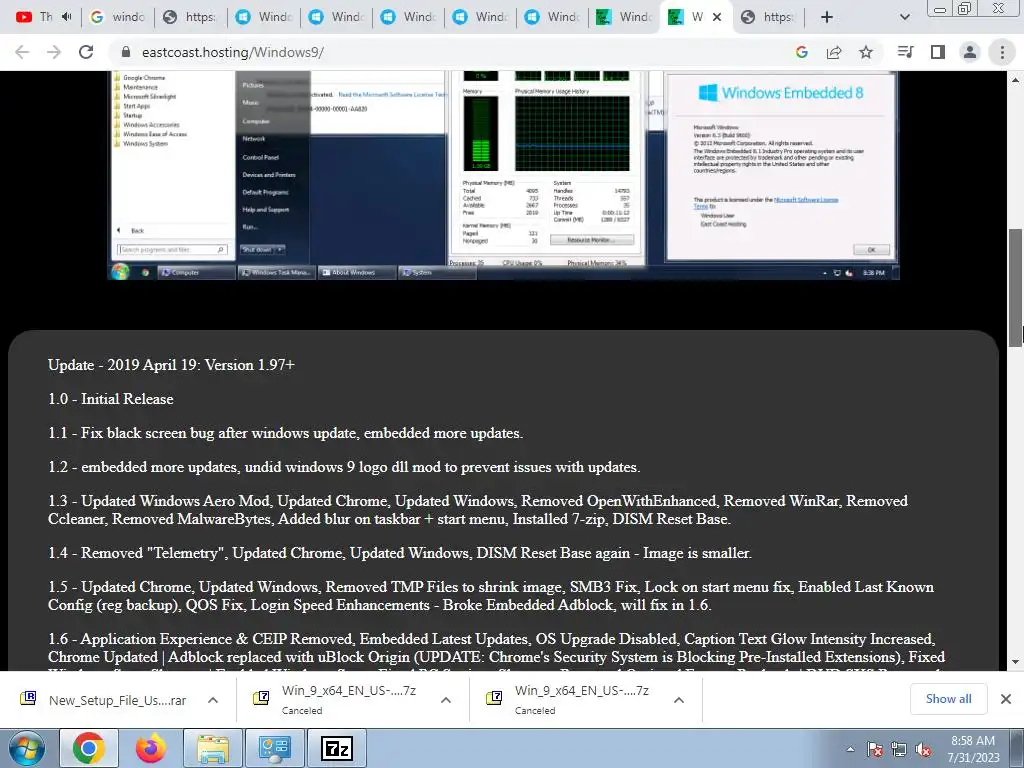View site security lock info

[x=126, y=52]
